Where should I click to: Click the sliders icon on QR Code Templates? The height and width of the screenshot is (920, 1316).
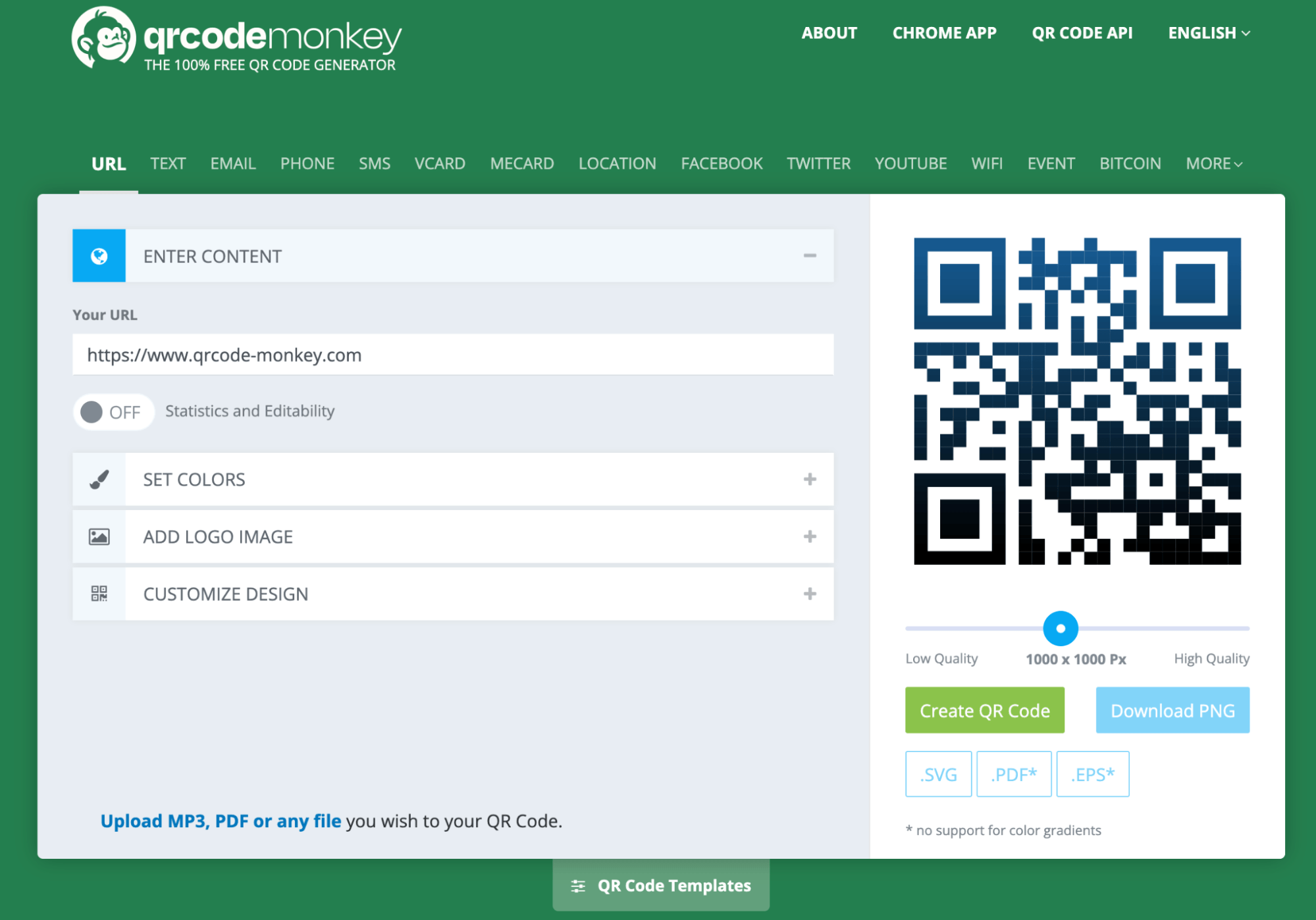[578, 886]
